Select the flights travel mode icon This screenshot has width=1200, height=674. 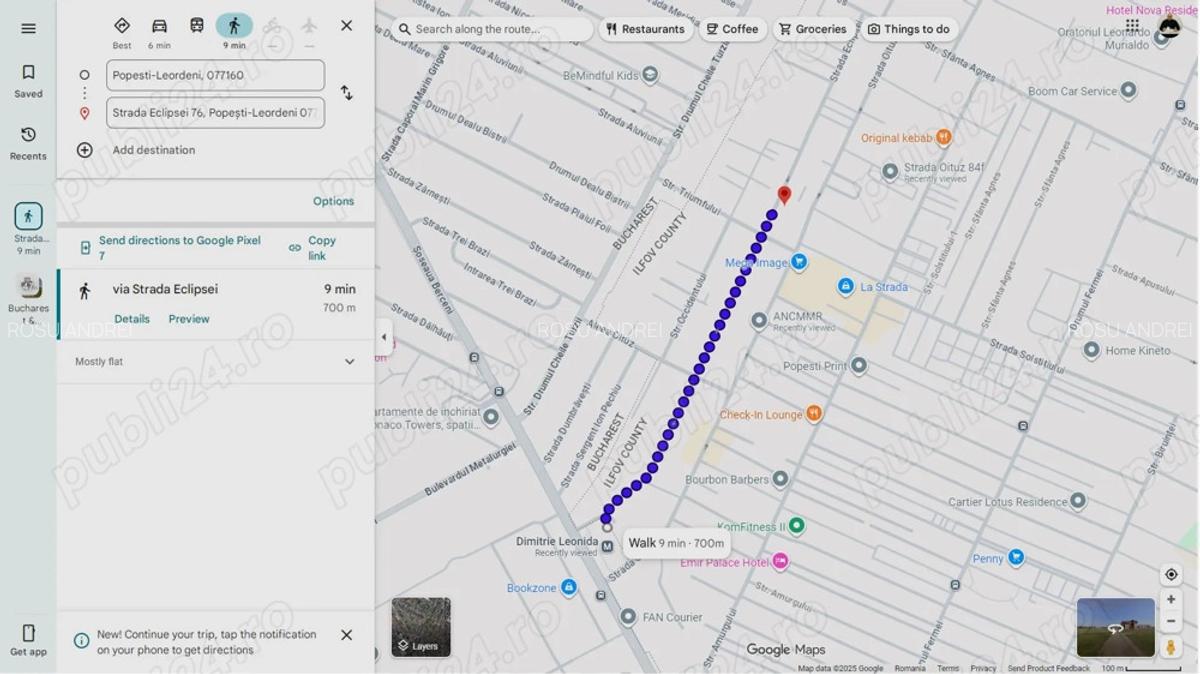[309, 26]
